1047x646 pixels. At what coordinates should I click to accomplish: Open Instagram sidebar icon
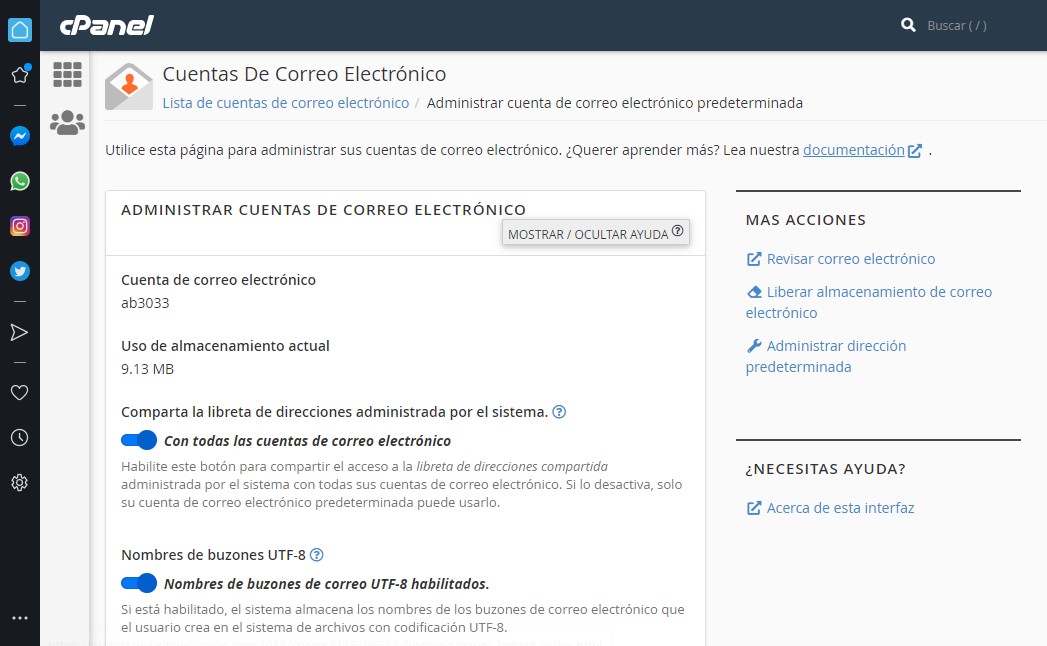click(x=19, y=226)
